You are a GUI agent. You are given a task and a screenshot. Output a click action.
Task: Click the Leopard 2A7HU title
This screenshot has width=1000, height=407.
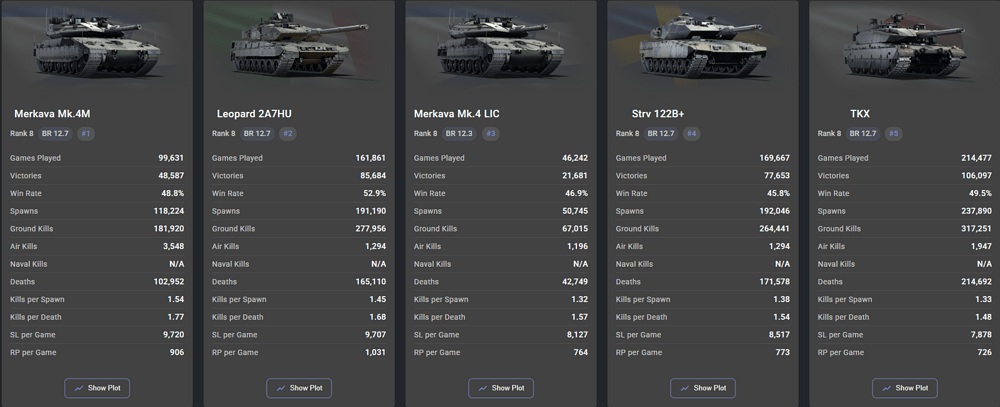coord(254,114)
